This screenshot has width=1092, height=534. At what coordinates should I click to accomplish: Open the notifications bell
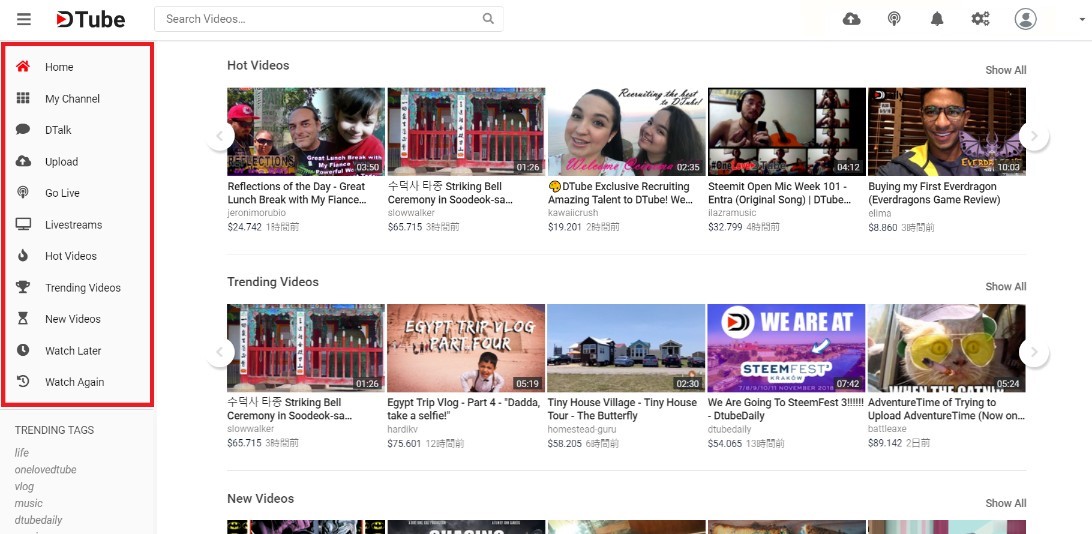point(937,19)
